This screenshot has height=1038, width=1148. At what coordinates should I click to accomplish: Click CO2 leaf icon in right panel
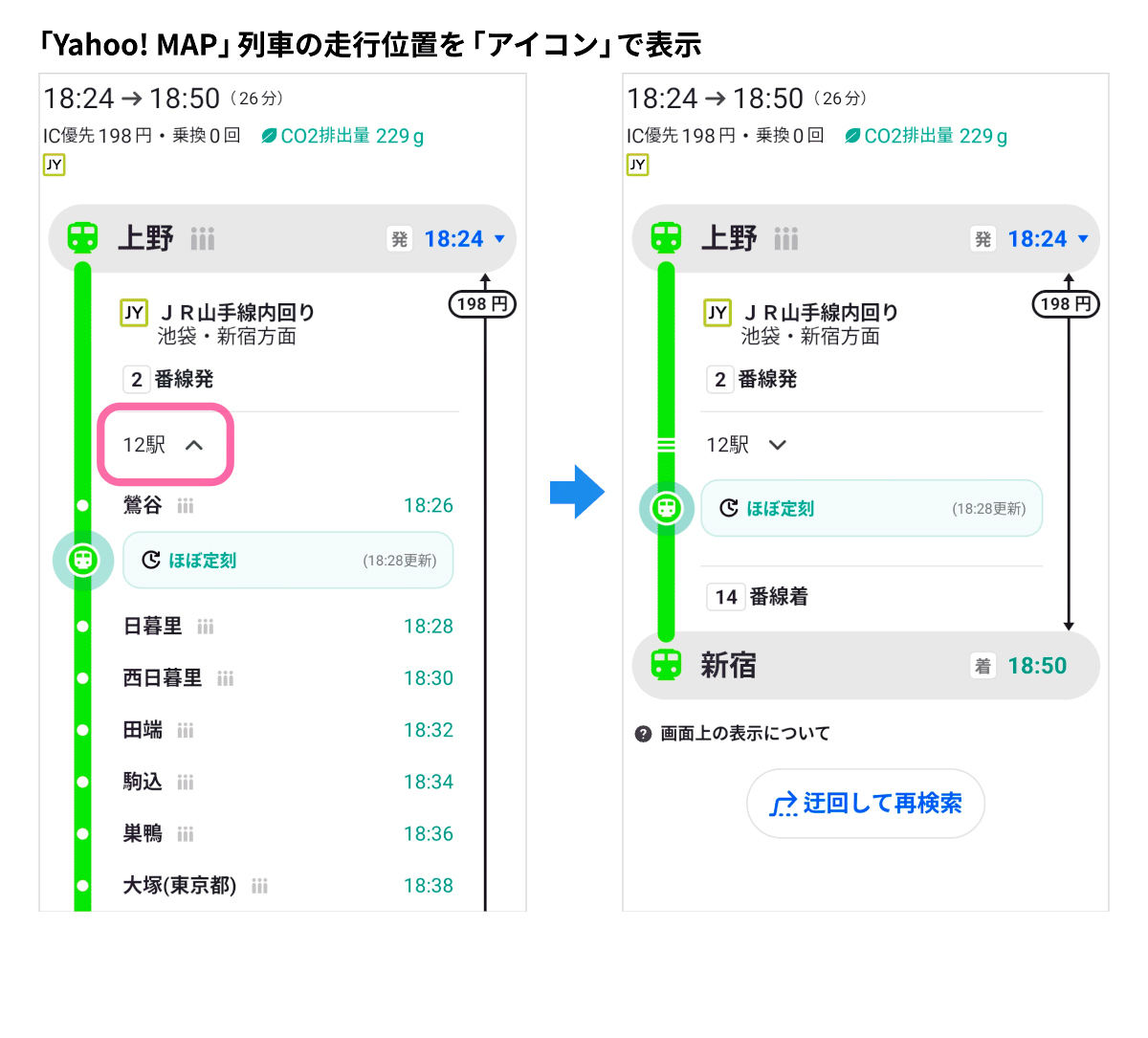click(x=852, y=136)
